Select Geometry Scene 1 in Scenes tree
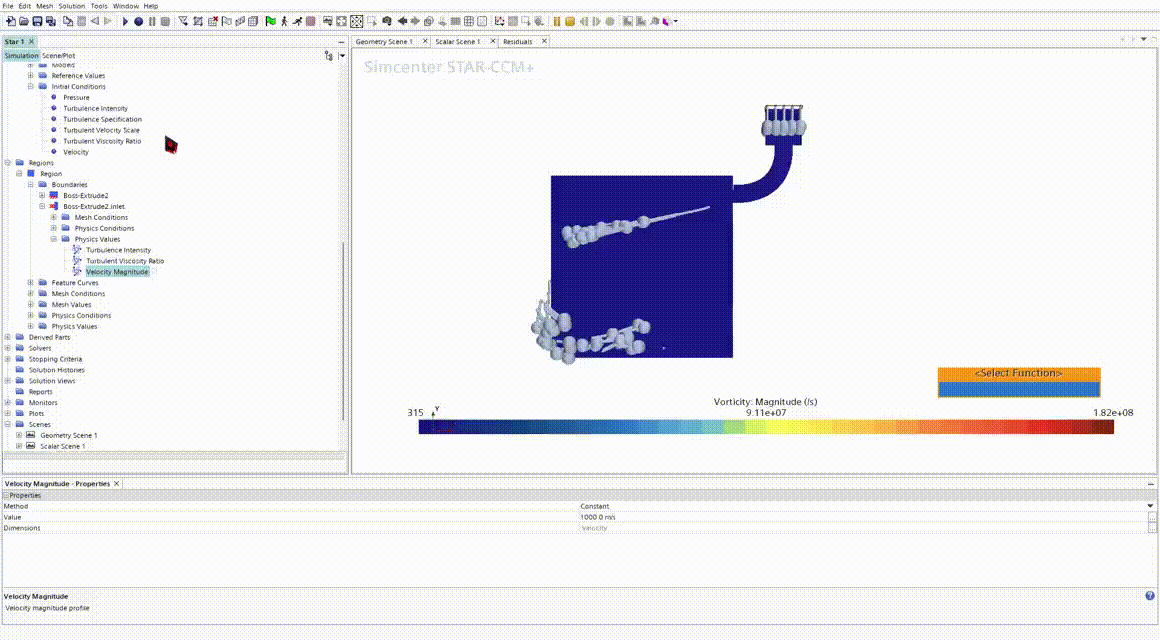Image resolution: width=1160 pixels, height=640 pixels. [69, 436]
